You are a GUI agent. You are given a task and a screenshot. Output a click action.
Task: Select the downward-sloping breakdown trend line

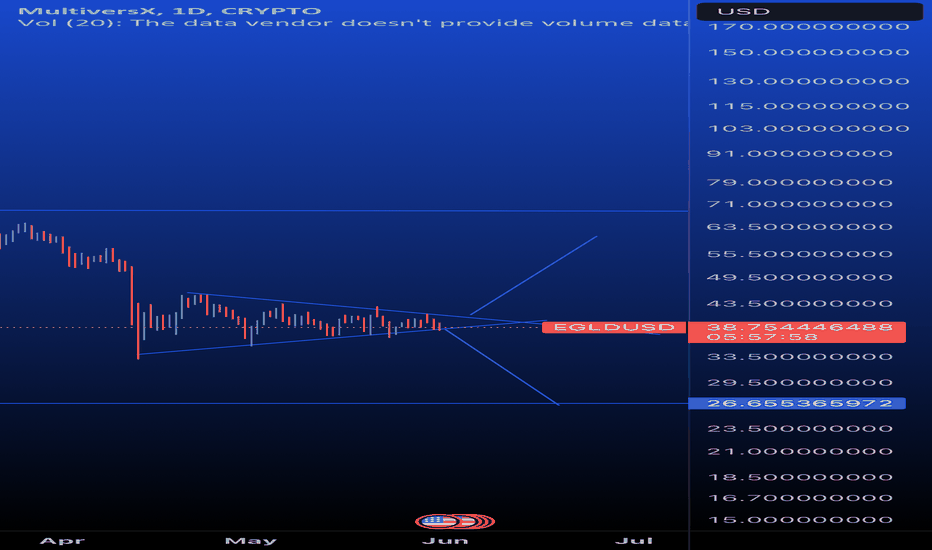pyautogui.click(x=502, y=367)
